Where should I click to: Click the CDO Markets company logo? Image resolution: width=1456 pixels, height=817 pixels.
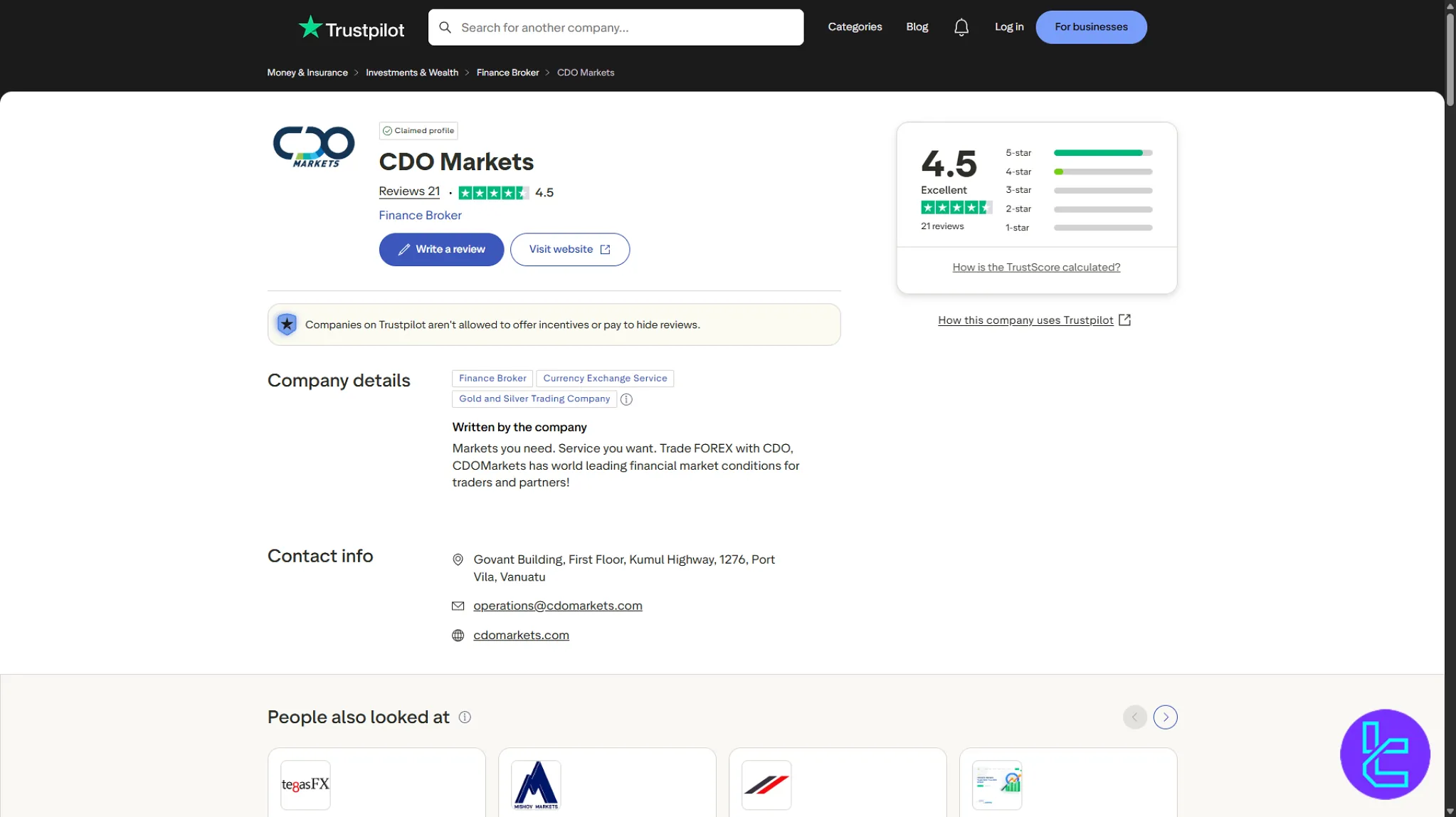tap(314, 147)
